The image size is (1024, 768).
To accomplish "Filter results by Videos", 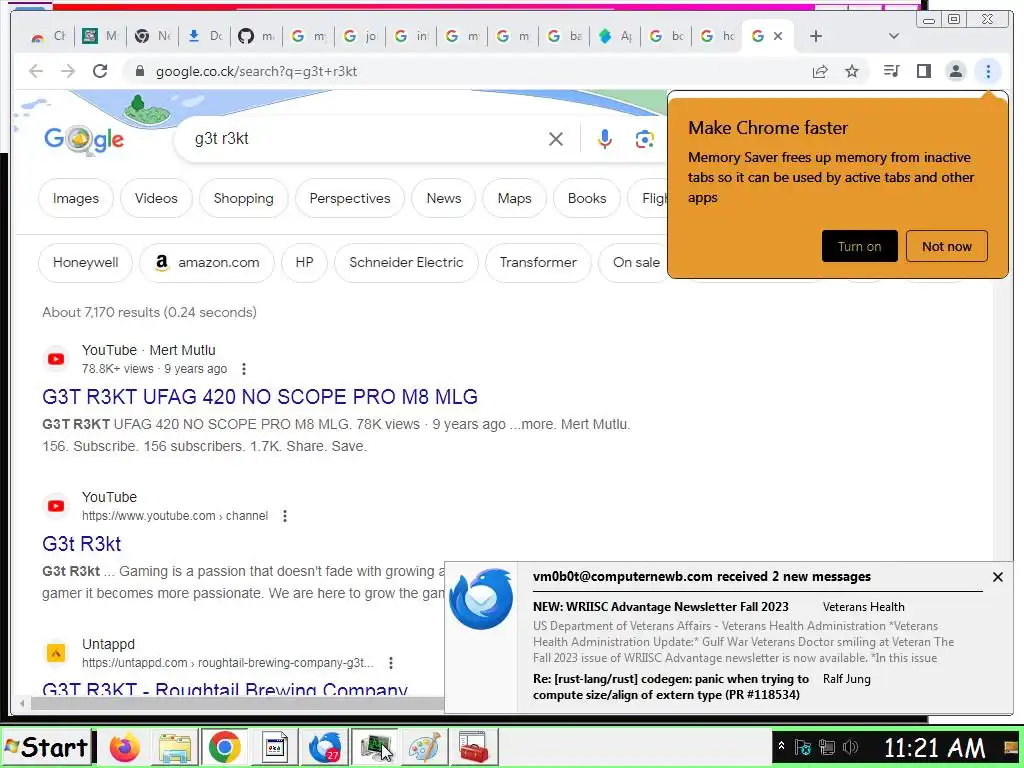I will [x=156, y=198].
